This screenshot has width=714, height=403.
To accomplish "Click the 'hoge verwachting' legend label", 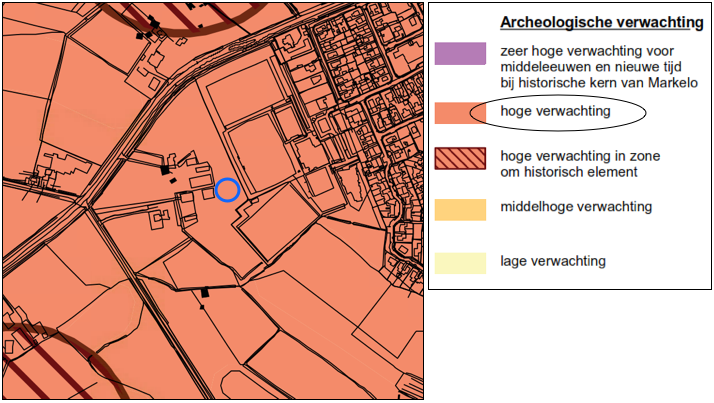I will click(555, 111).
